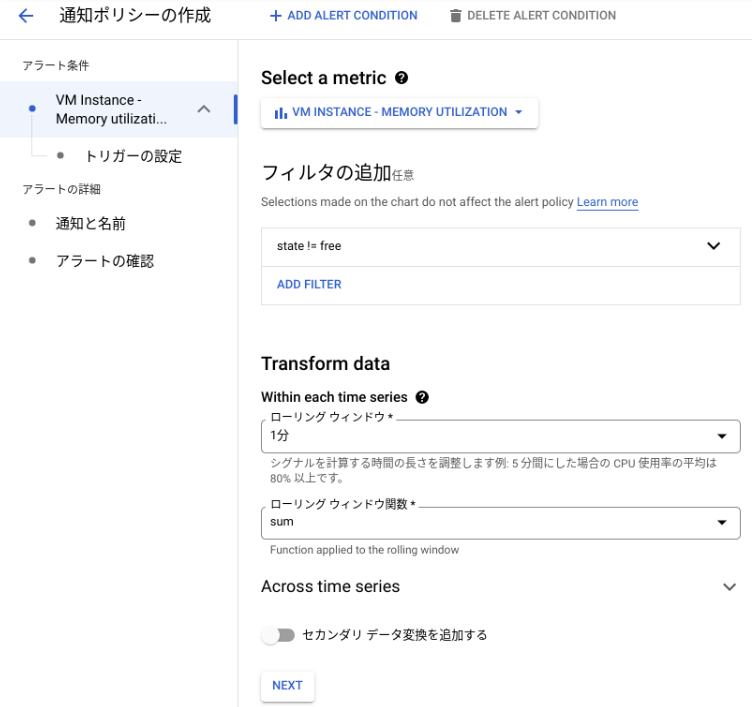Select トリガーの設定 step in sidebar
Screen dimensions: 752x707
tap(133, 156)
